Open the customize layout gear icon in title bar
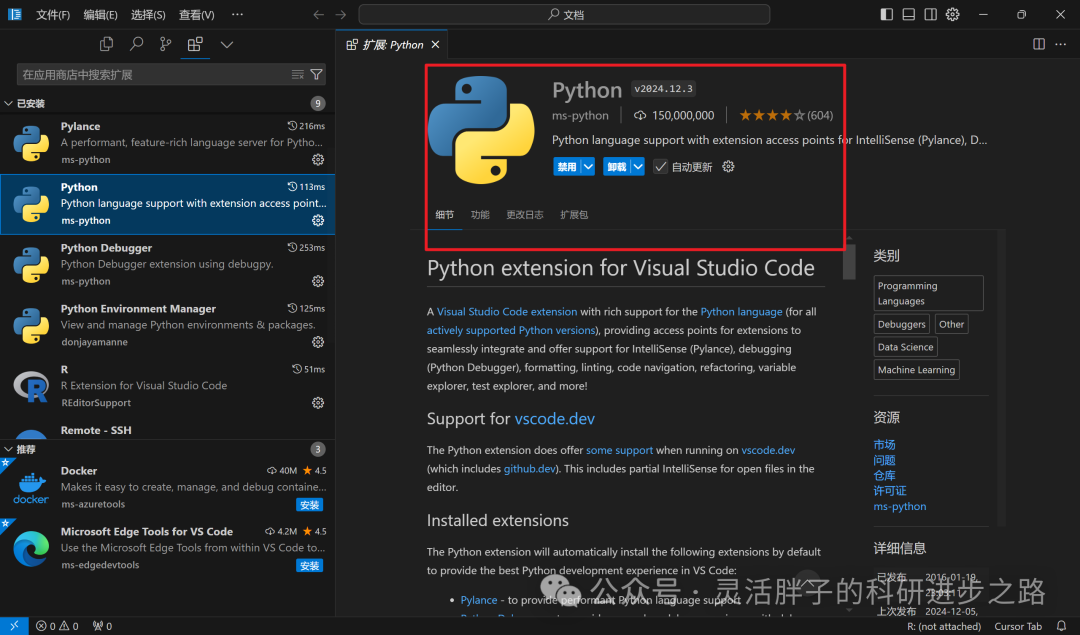 [x=953, y=14]
